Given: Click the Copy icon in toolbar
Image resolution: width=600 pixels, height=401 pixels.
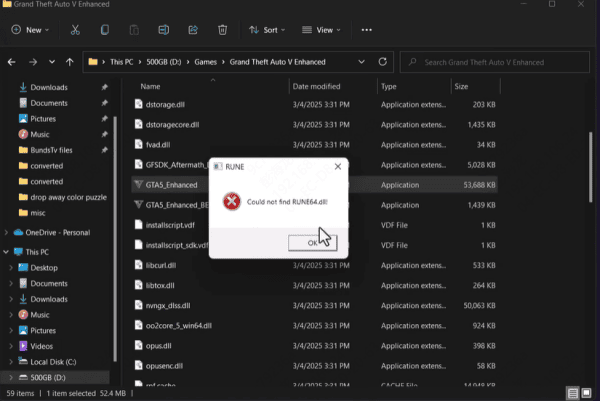Looking at the screenshot, I should click(106, 31).
